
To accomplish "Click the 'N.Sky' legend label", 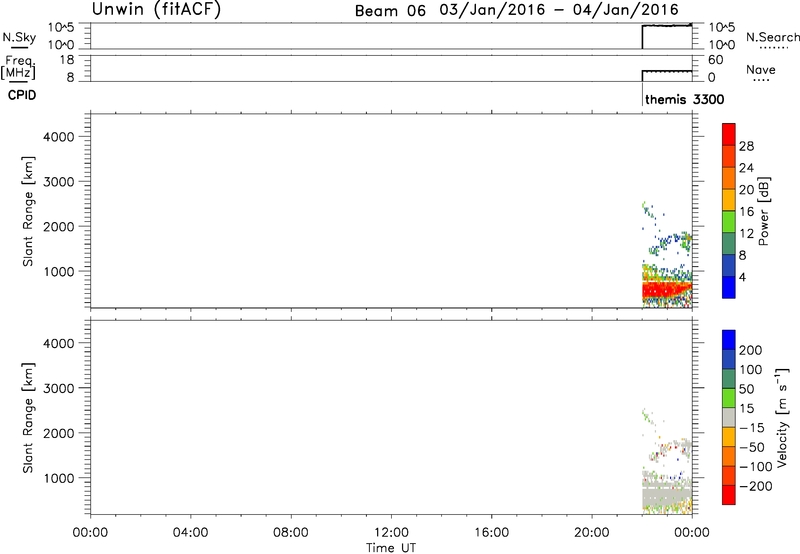I will [19, 37].
